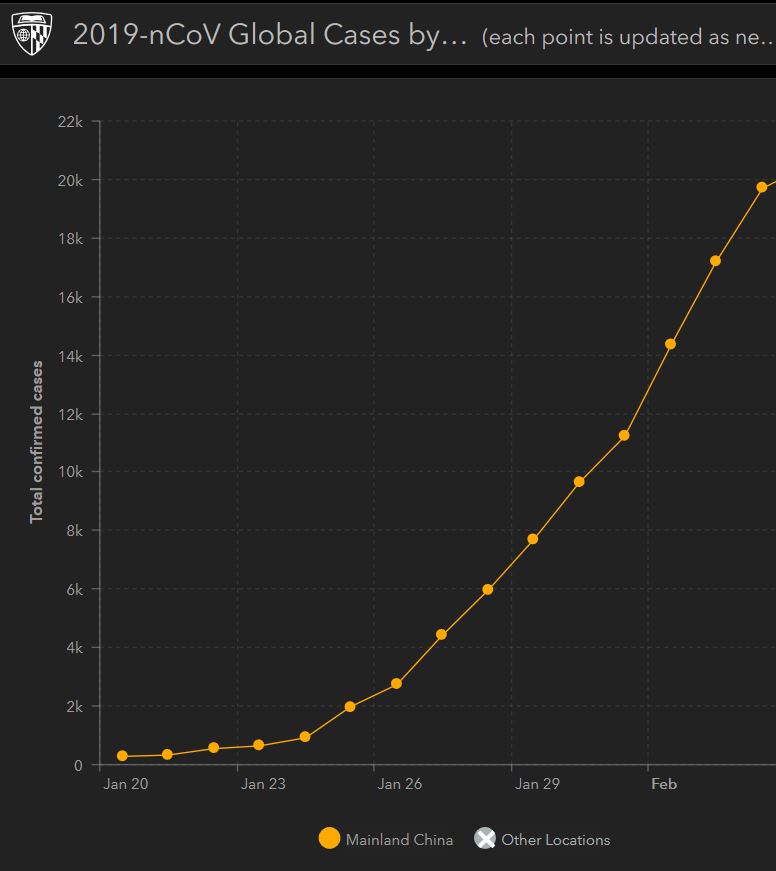The image size is (776, 871).
Task: Toggle the Mainland China series label
Action: click(399, 840)
